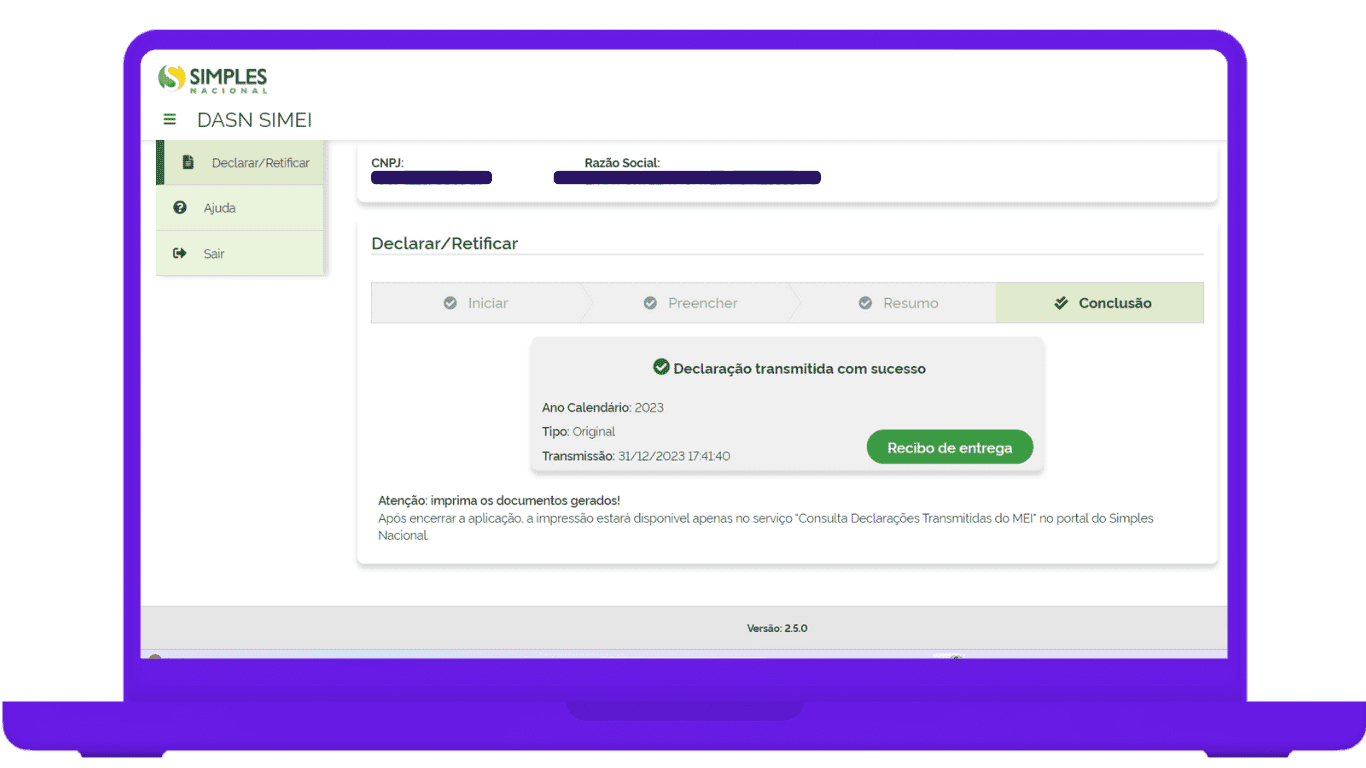1366x768 pixels.
Task: Click the document icon next to Declarar/Retificar
Action: [188, 162]
